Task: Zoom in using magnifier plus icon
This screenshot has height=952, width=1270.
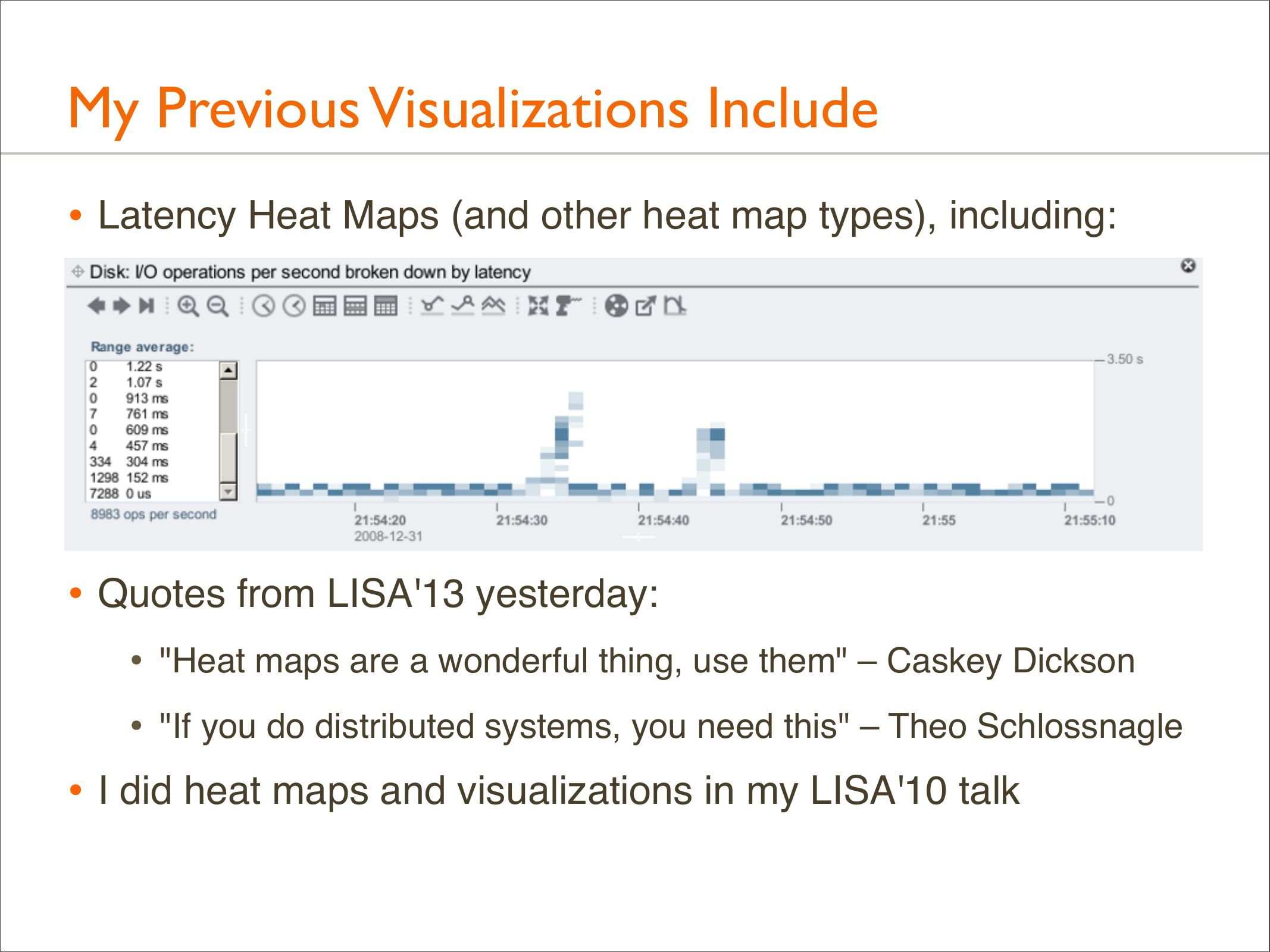Action: click(188, 306)
